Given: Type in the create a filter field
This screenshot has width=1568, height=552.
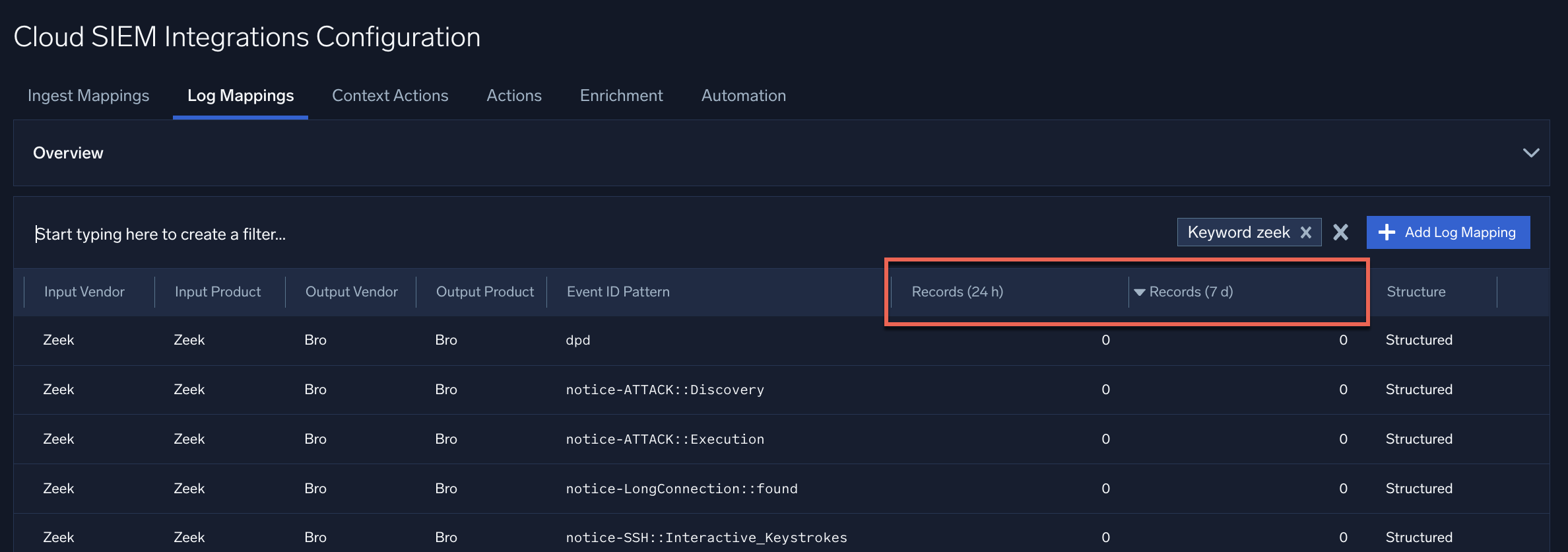Looking at the screenshot, I should point(396,234).
